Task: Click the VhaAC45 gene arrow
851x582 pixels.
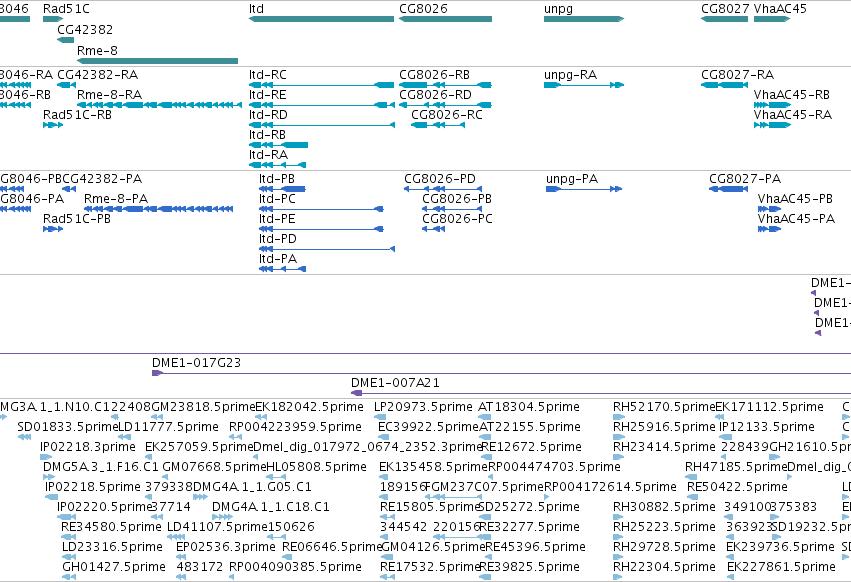Action: click(x=772, y=19)
